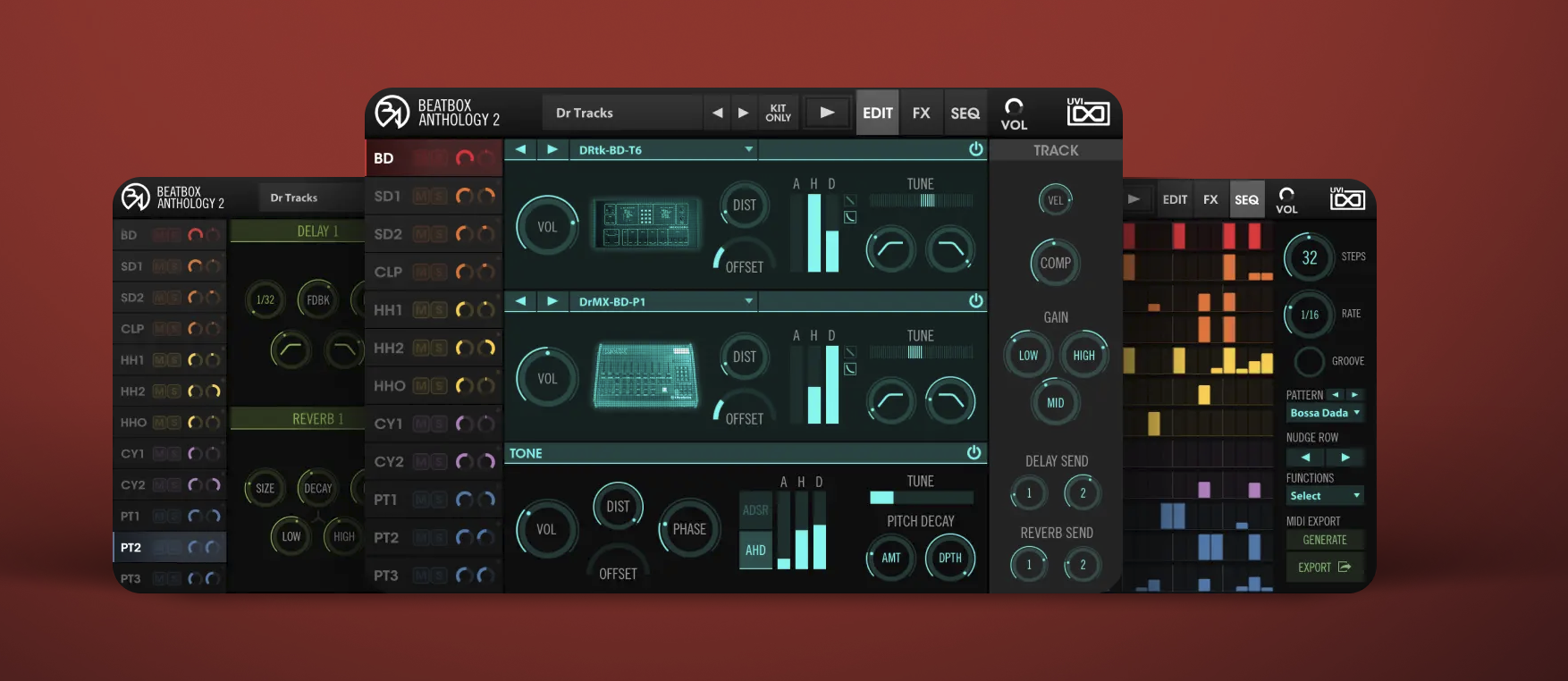Viewport: 1568px width, 681px height.
Task: Nudge row right in sequencer
Action: [1345, 457]
